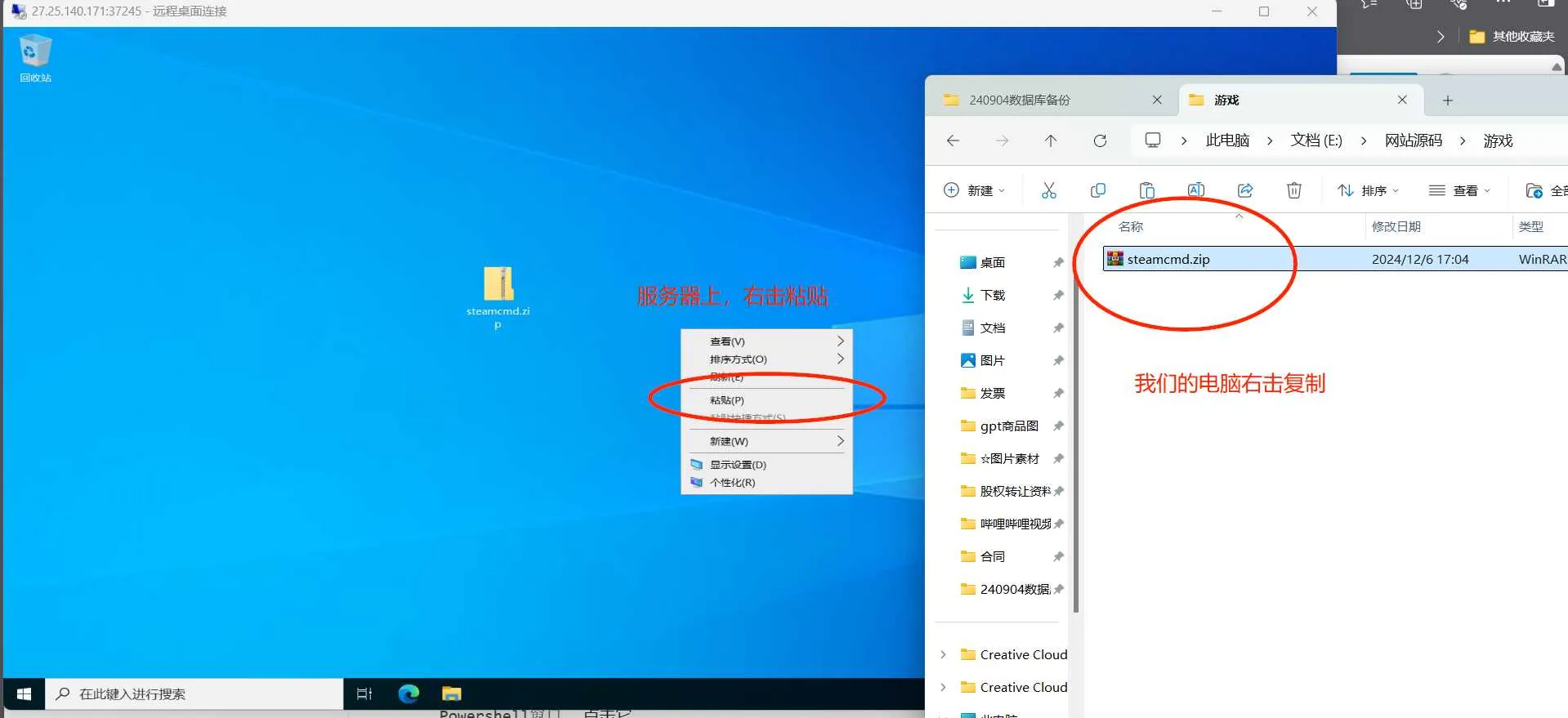
Task: Navigate to 此电脑 in breadcrumb
Action: (x=1227, y=140)
